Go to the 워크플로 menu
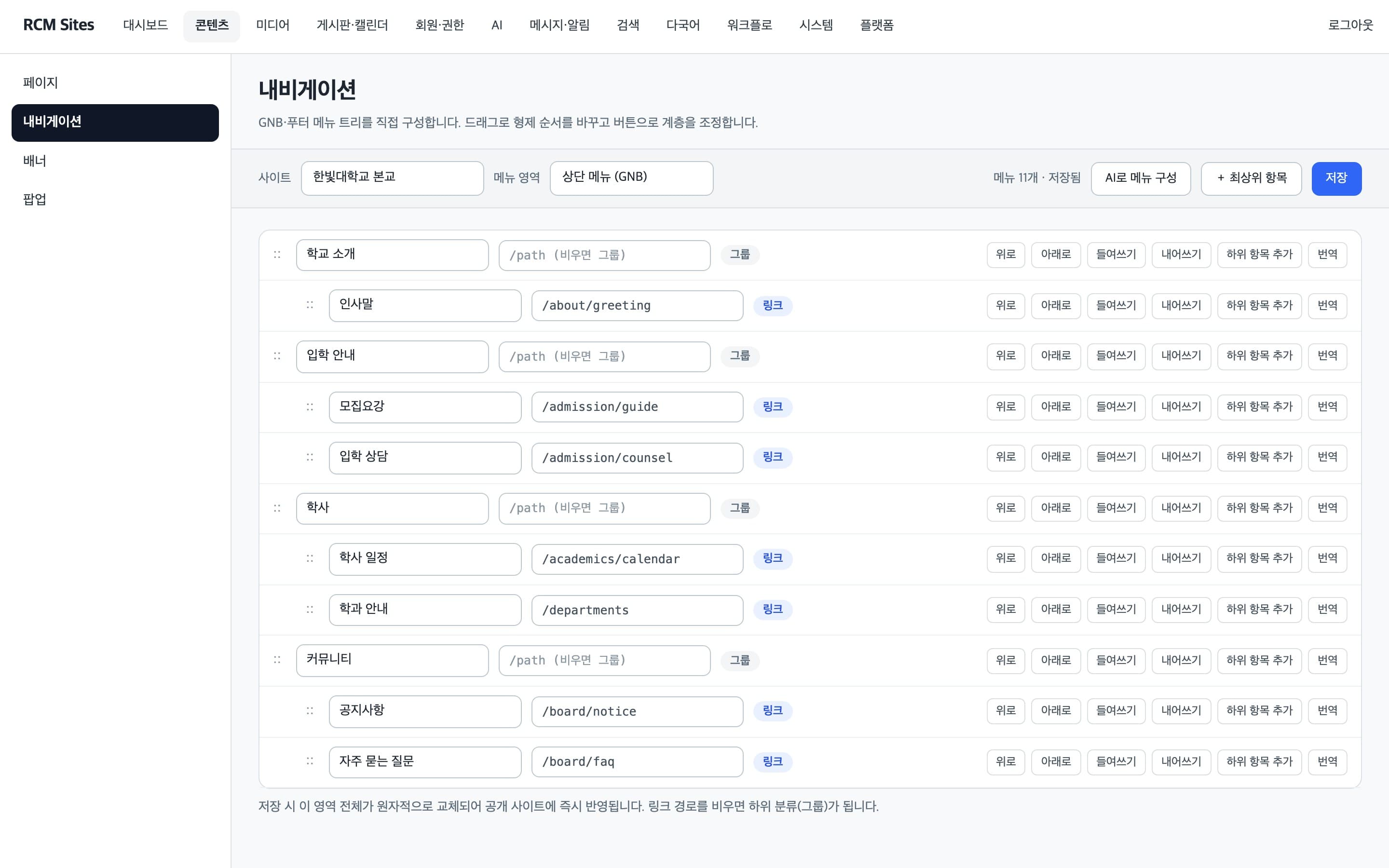Screen dimensions: 1389x868 pos(749,25)
